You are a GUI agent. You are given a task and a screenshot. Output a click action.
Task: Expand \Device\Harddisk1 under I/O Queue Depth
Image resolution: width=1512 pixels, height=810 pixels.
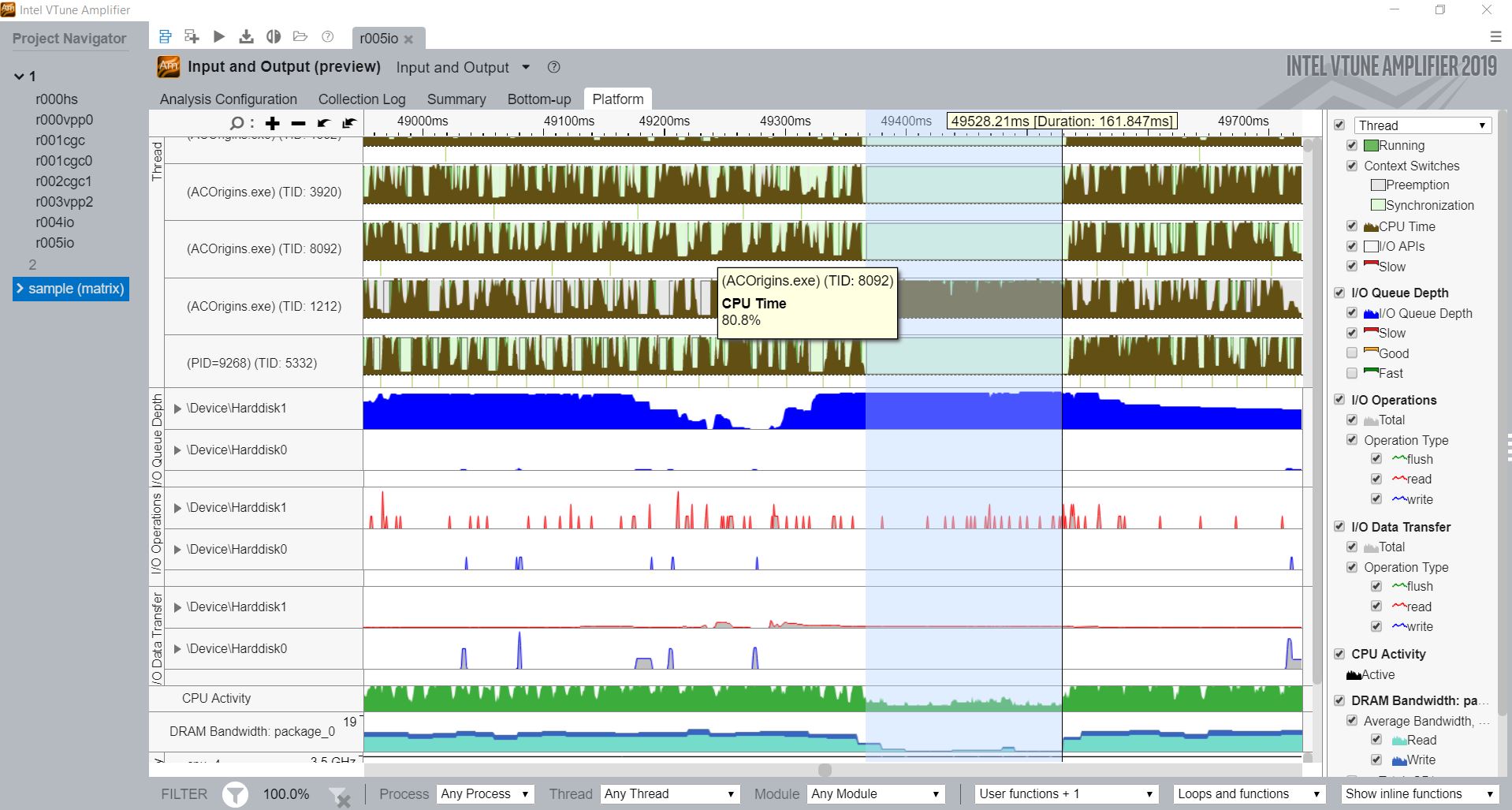(178, 409)
